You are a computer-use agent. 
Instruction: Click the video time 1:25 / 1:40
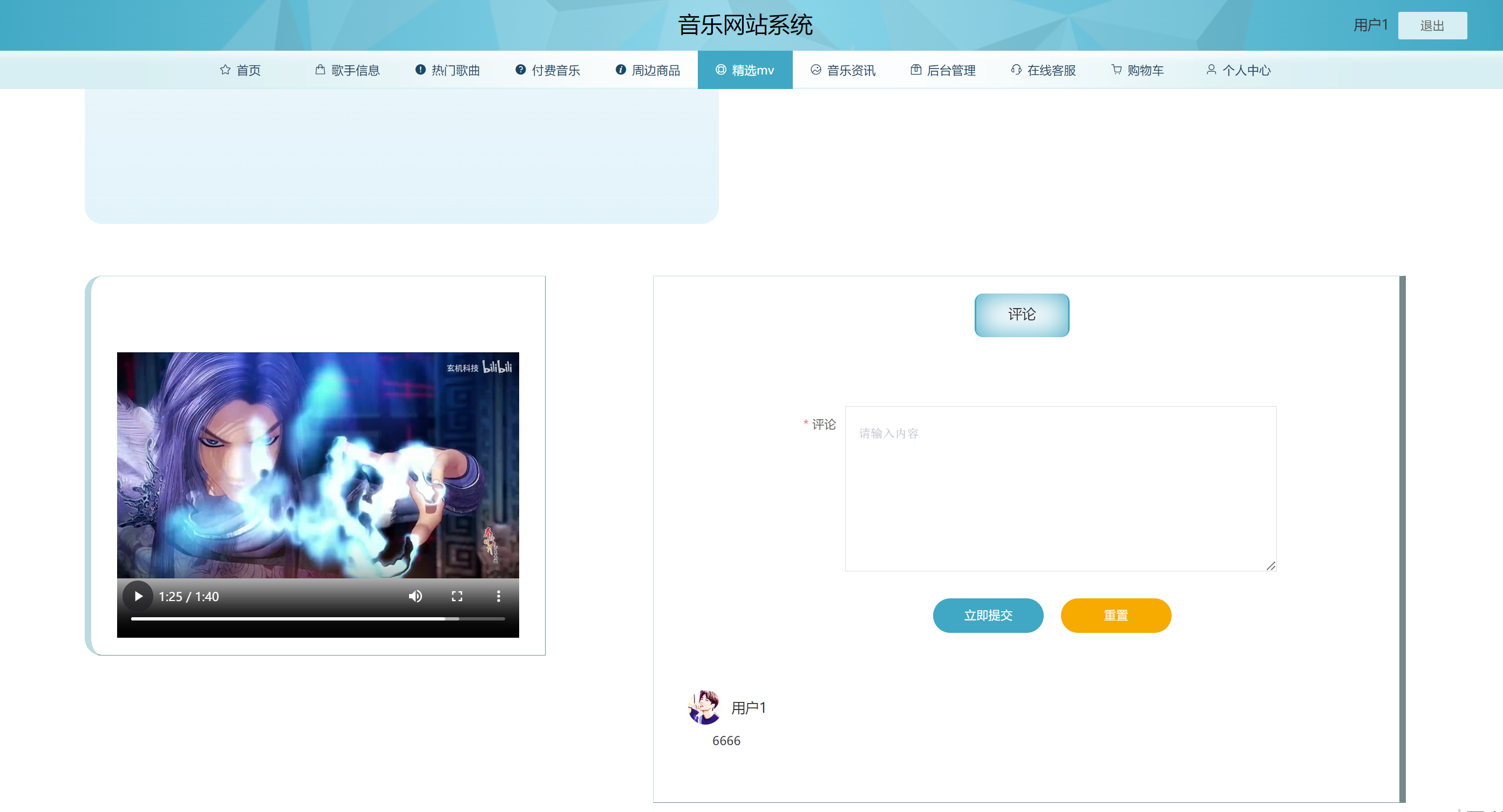[188, 596]
